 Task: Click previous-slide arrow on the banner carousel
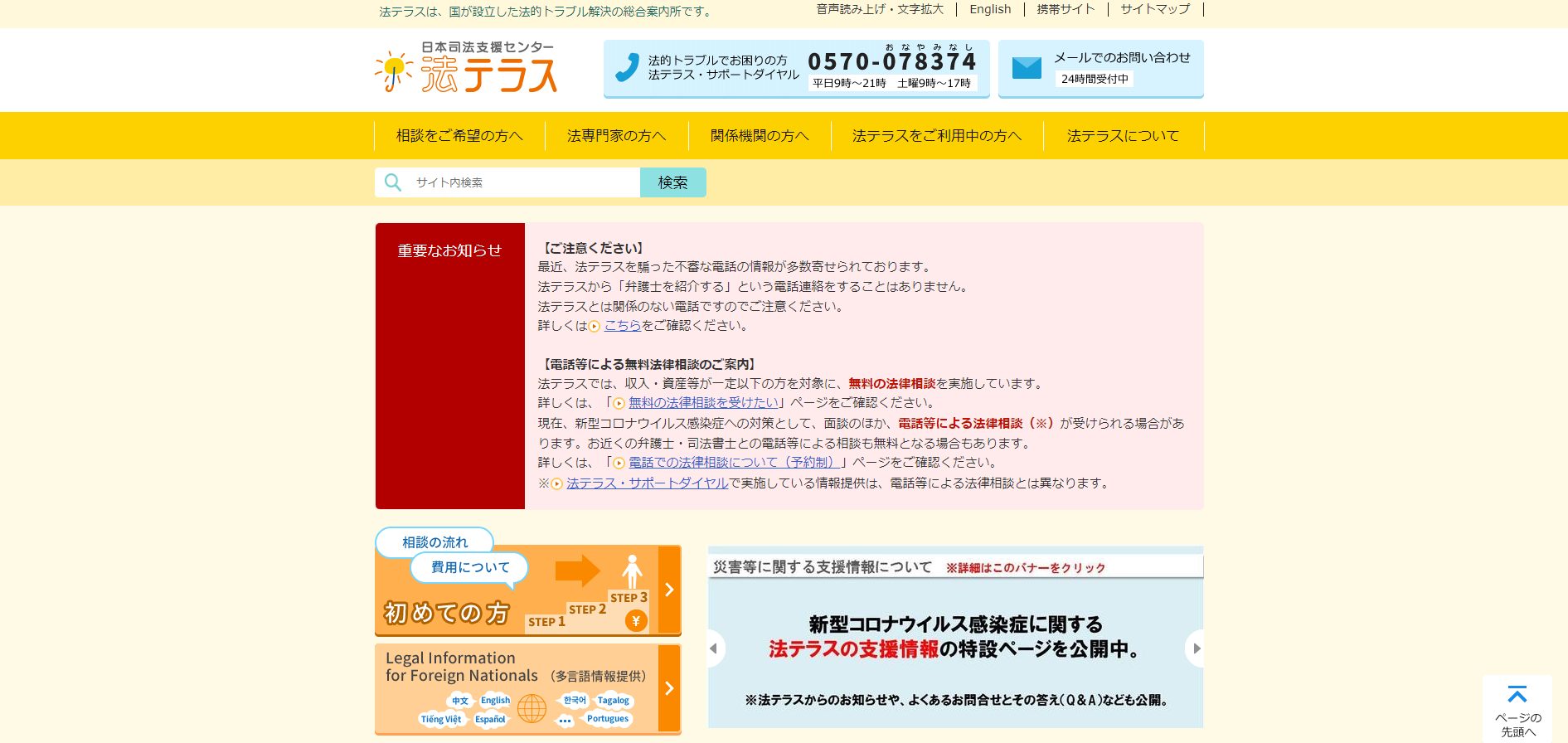pyautogui.click(x=714, y=648)
